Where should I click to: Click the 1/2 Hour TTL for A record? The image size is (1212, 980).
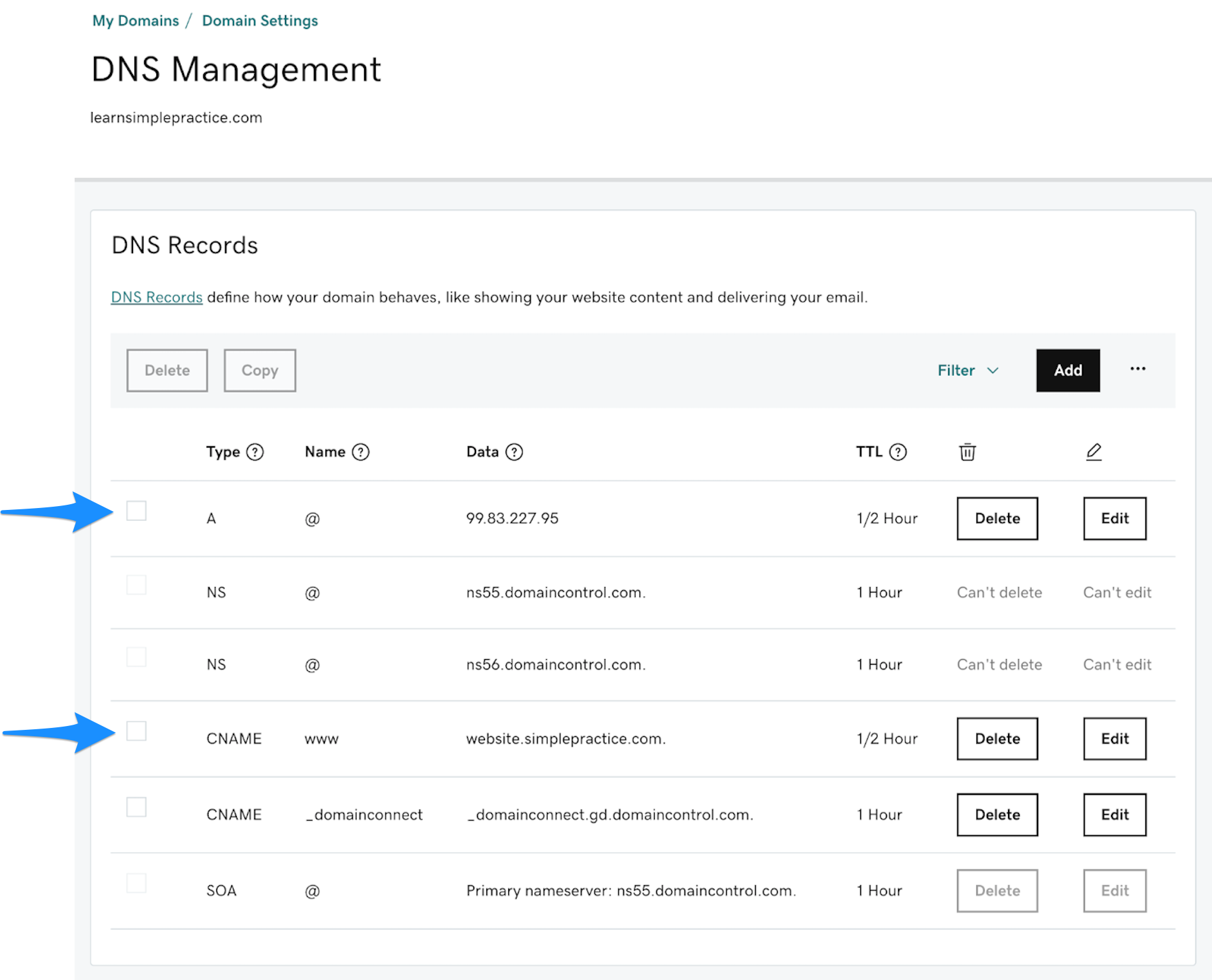click(886, 518)
